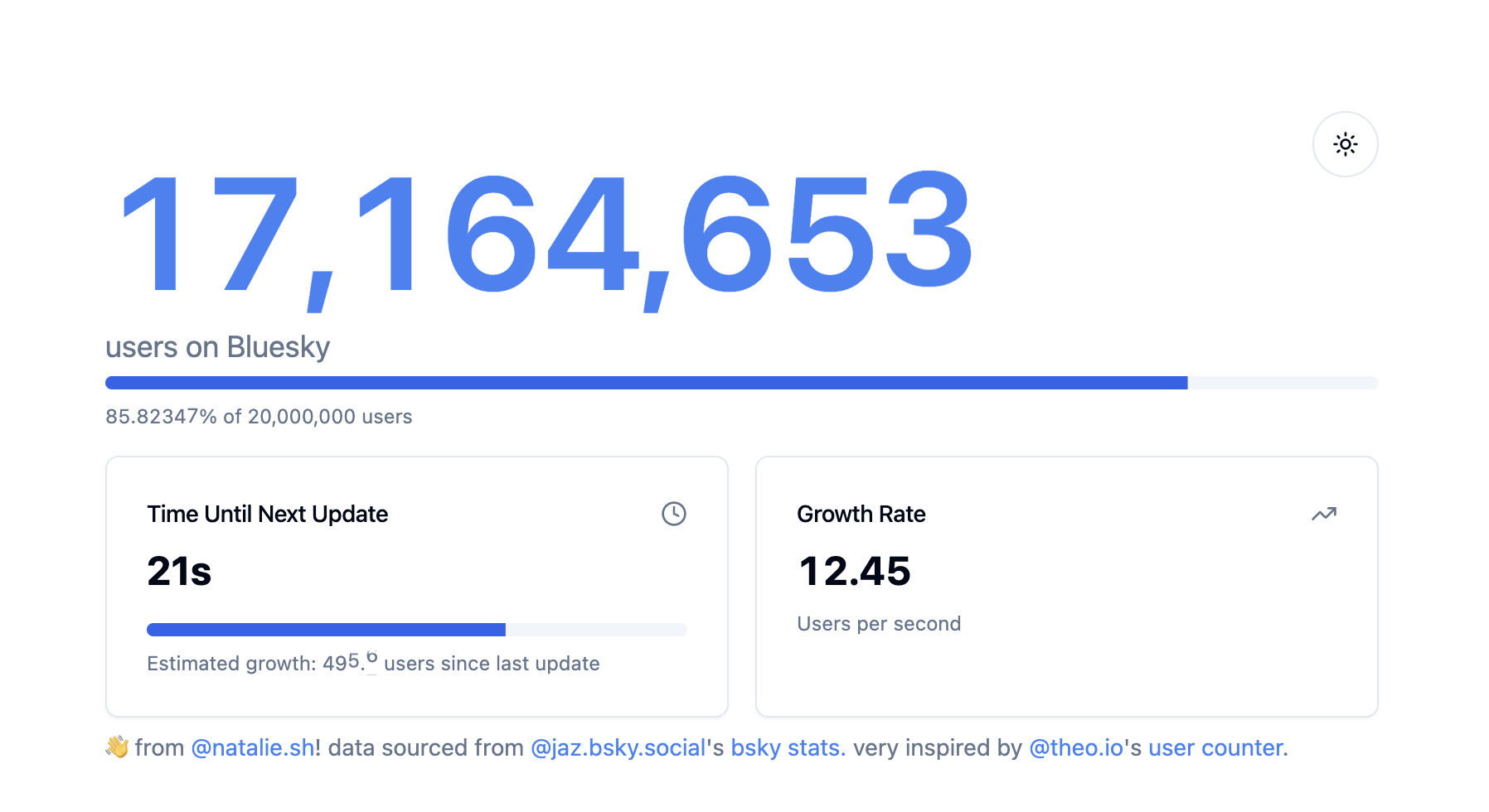
Task: Toggle the light/dark theme sun button
Action: click(x=1345, y=144)
